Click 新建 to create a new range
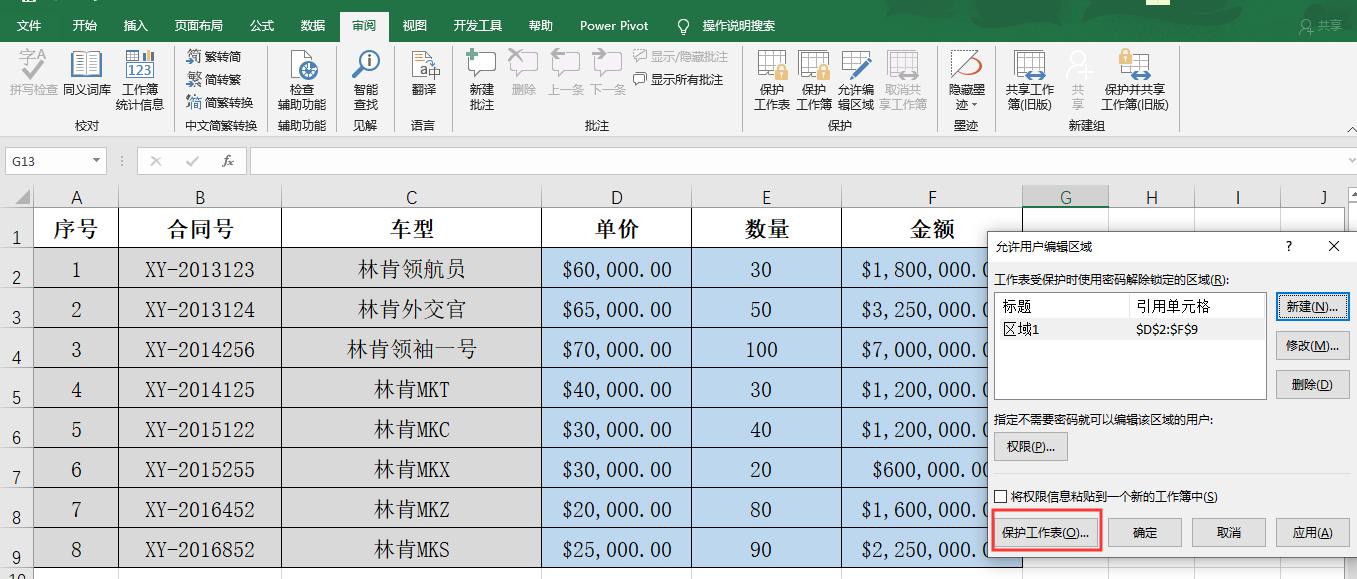Image resolution: width=1357 pixels, height=579 pixels. (x=1312, y=308)
